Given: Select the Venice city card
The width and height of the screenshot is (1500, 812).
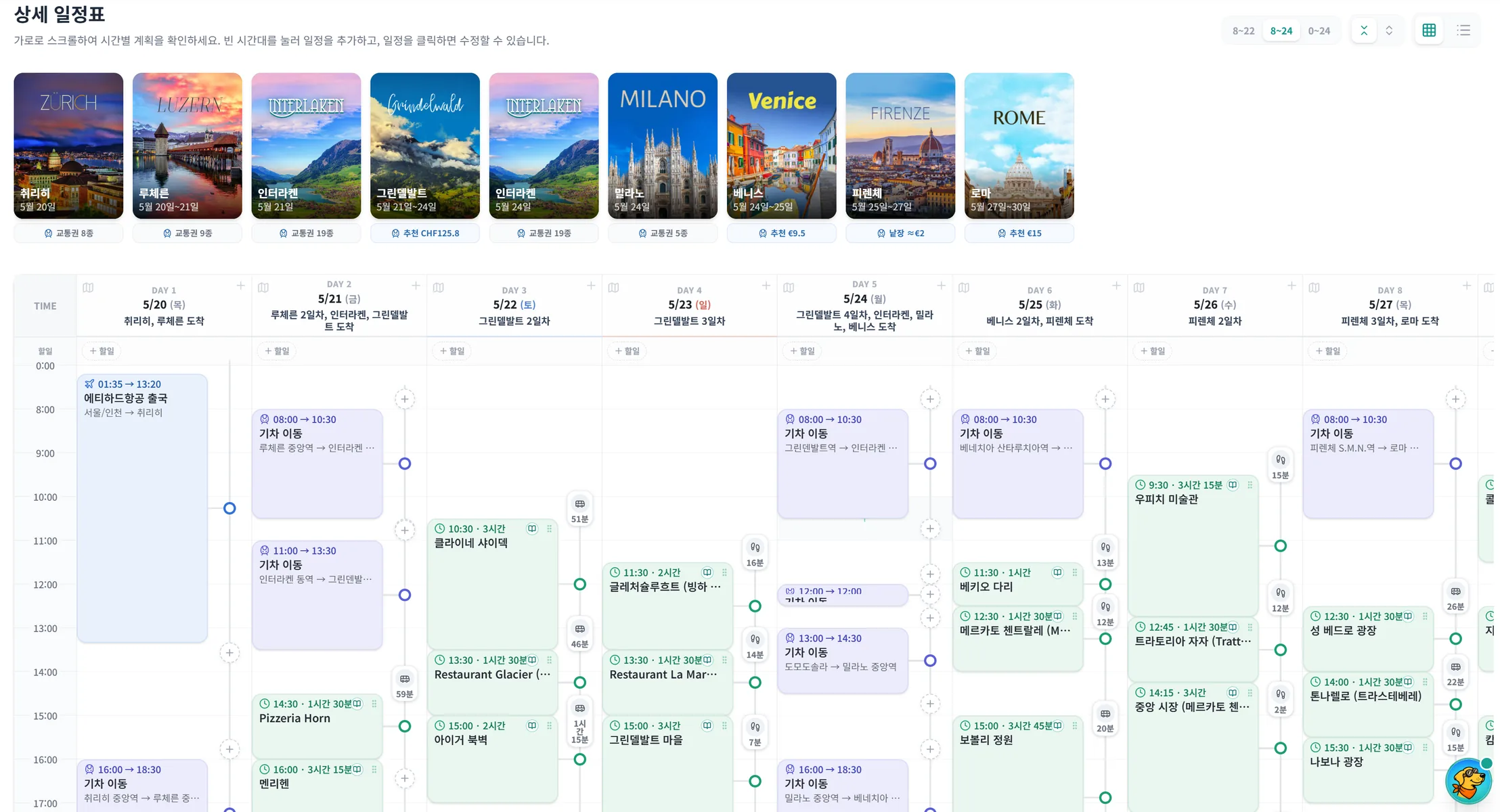Looking at the screenshot, I should click(782, 146).
